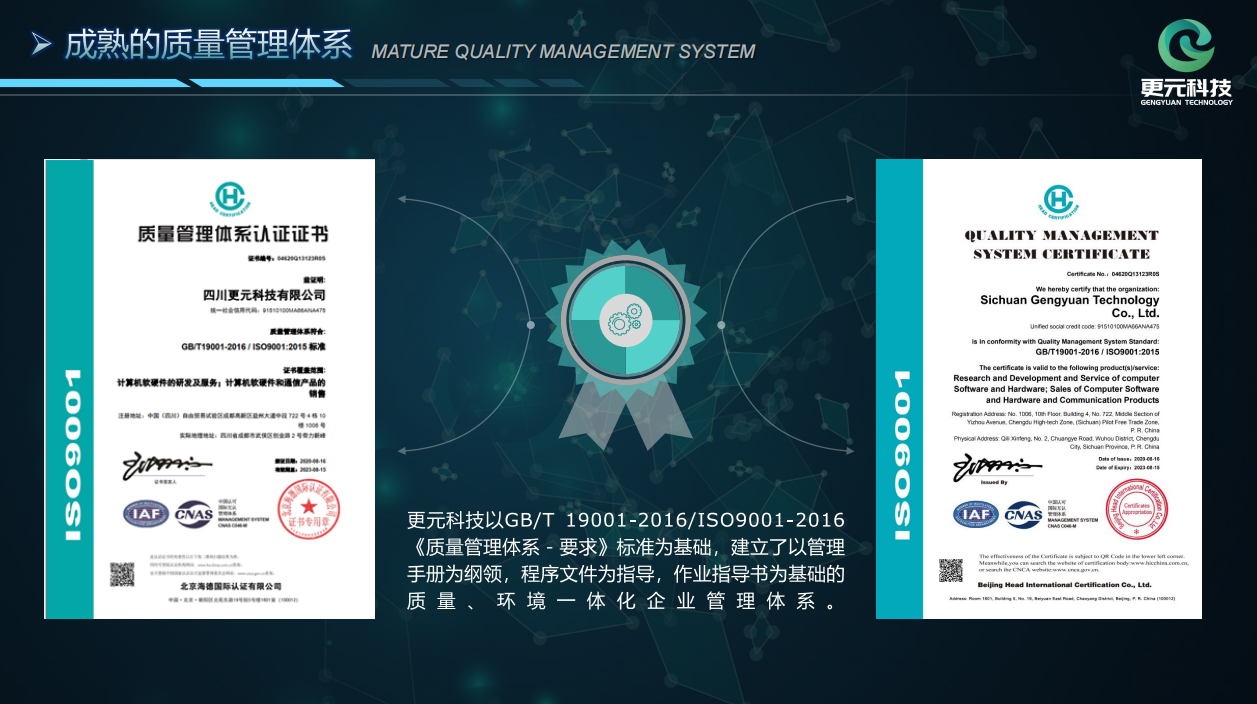Click 'Unified social credit code' line
This screenshot has height=704, width=1257.
pos(1095,326)
